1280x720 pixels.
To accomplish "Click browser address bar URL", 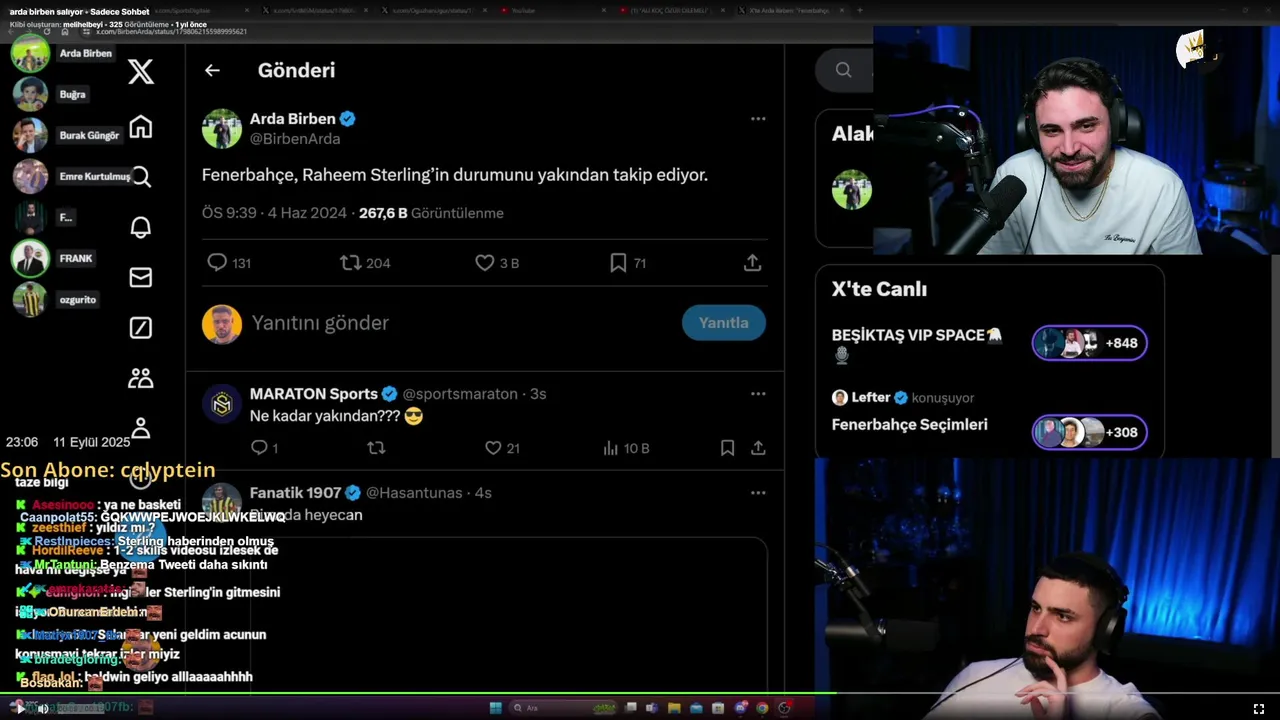I will coord(172,32).
